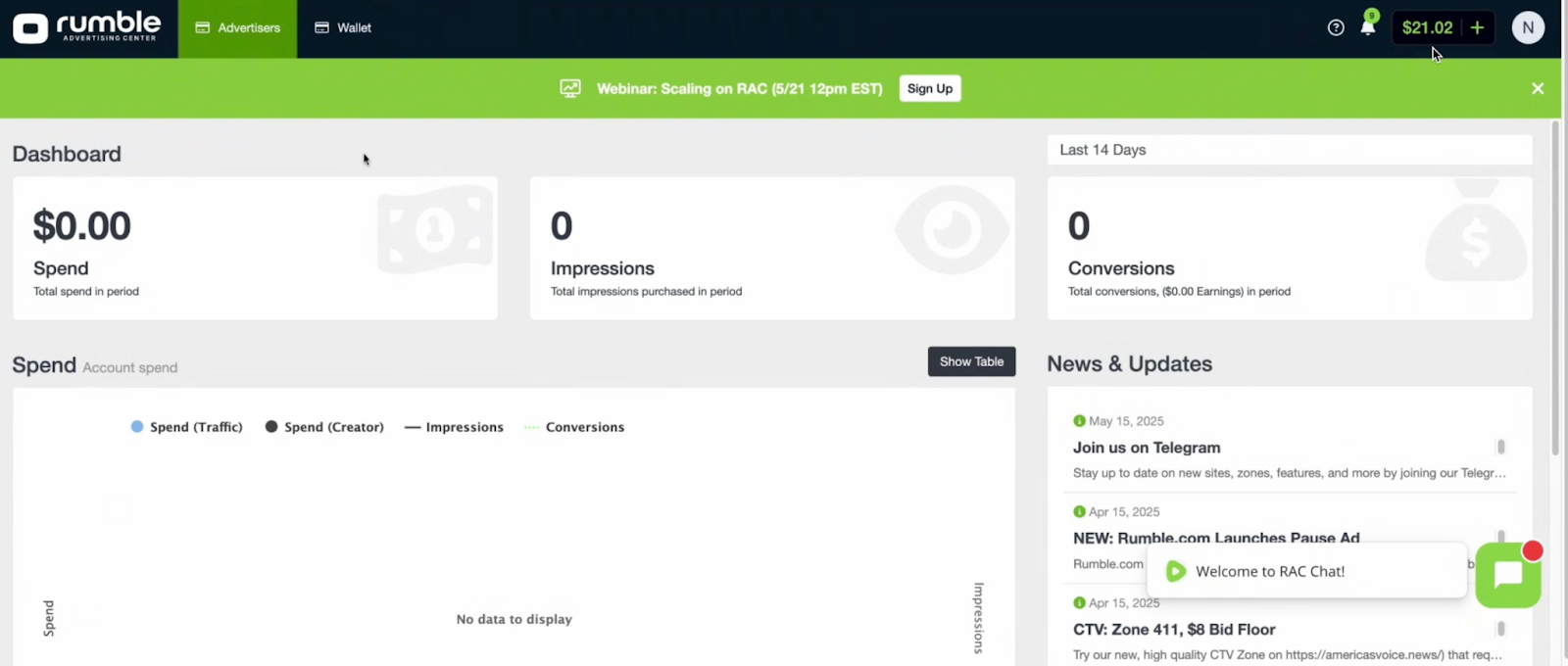Click Total impressions purchased in period text
This screenshot has height=666, width=1568.
(646, 291)
